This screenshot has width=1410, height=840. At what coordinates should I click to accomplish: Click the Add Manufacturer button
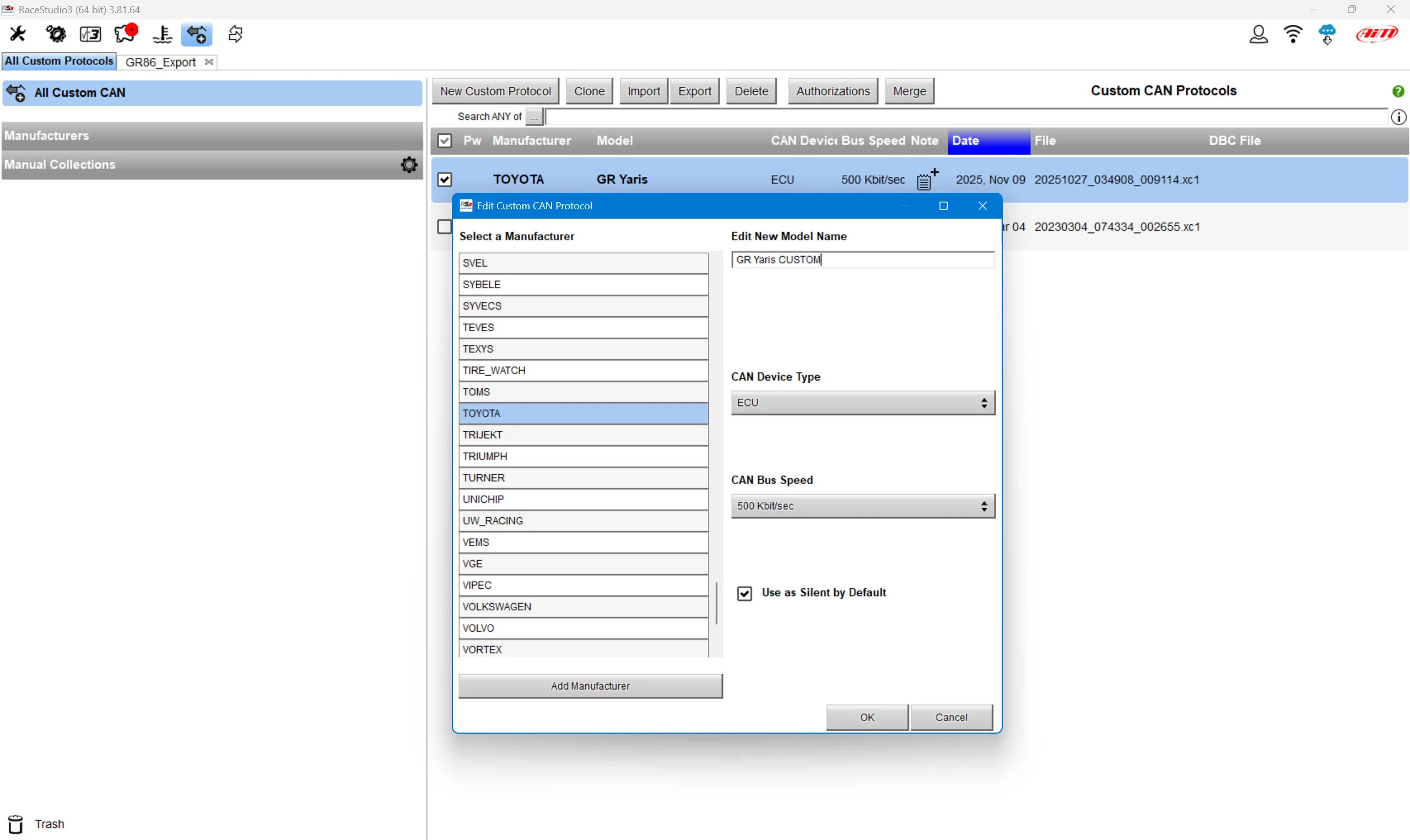click(590, 685)
